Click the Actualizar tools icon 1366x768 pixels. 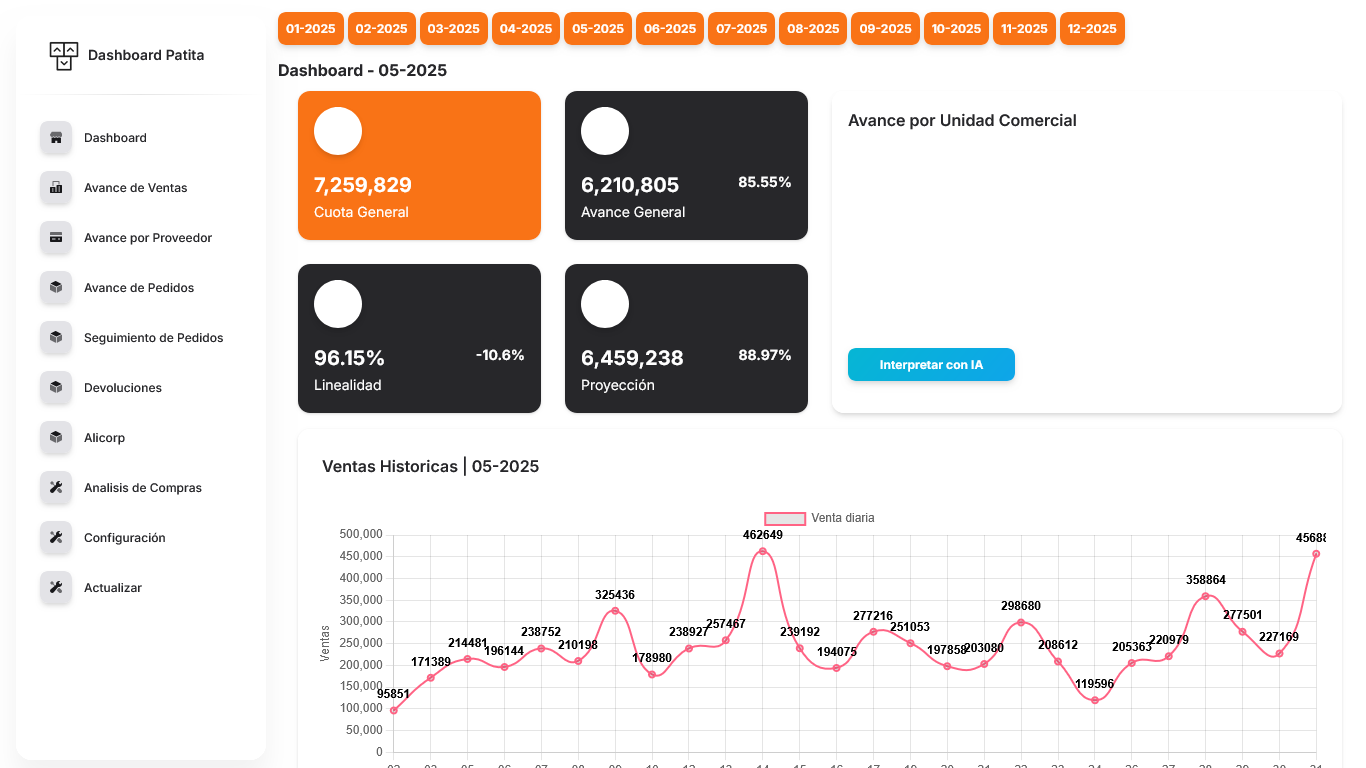coord(55,587)
